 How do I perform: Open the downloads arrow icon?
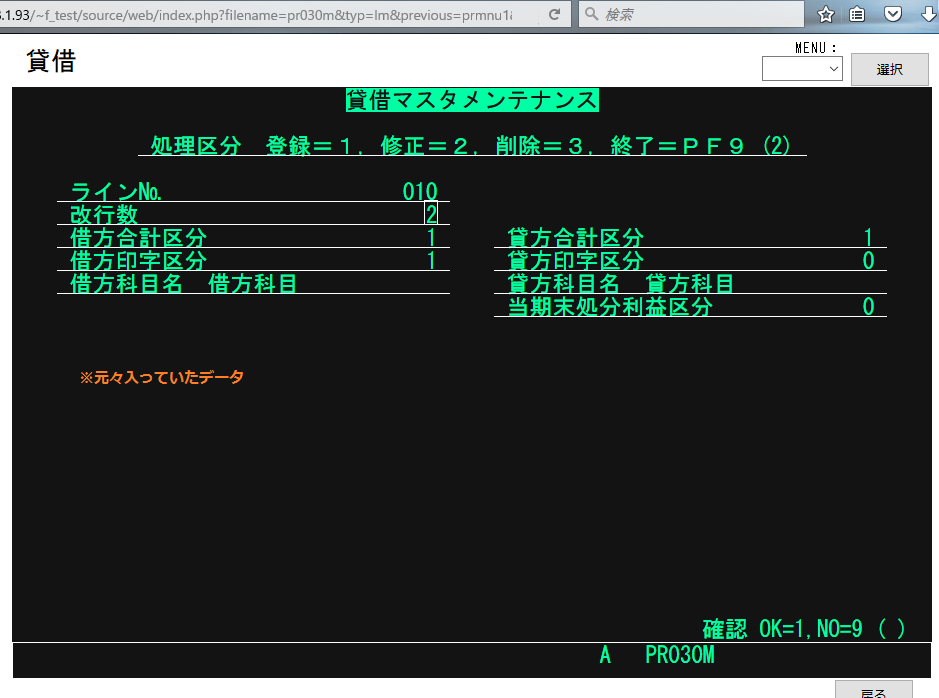927,15
